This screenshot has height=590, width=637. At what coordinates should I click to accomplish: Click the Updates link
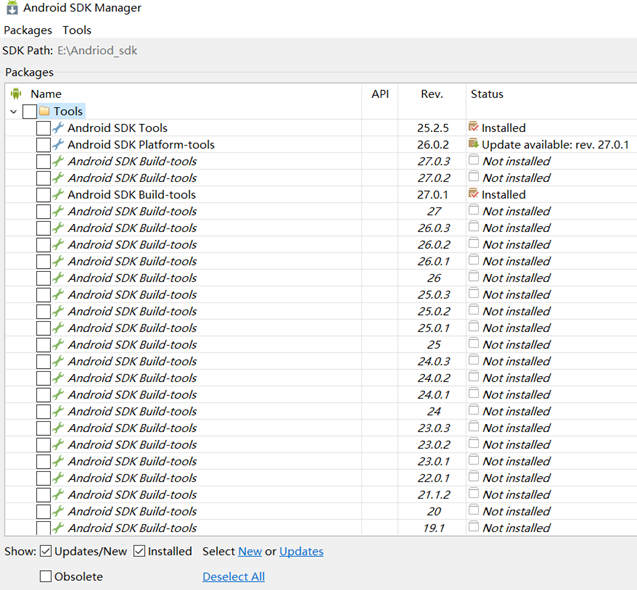point(301,551)
